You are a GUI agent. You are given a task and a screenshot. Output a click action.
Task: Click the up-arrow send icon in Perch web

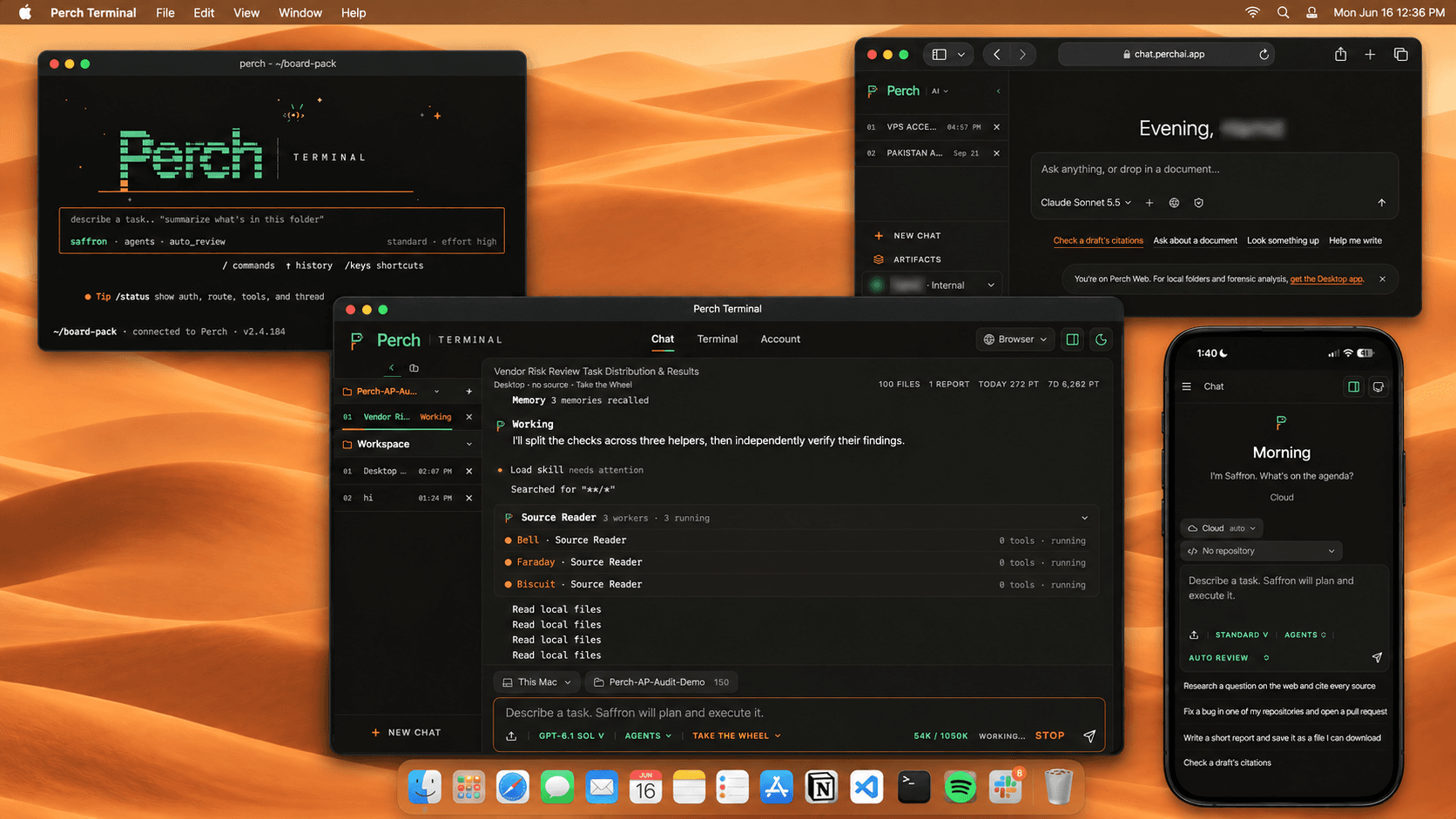click(x=1381, y=203)
